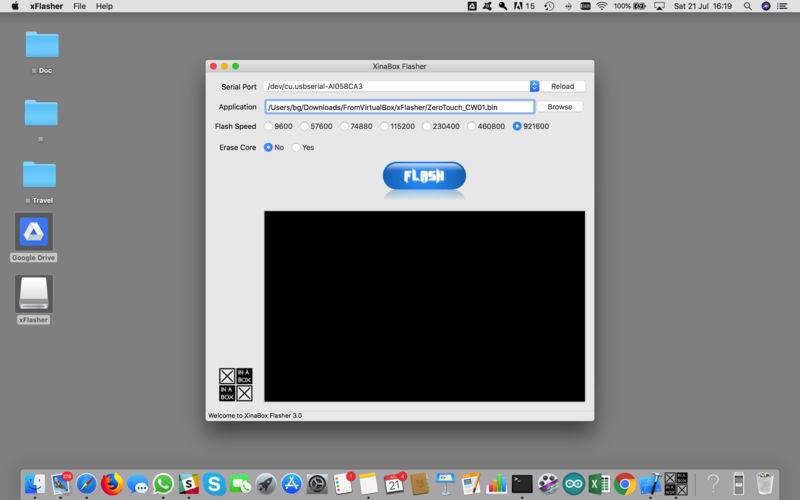The height and width of the screenshot is (500, 800).
Task: Open Keynote from the dock
Action: [x=445, y=484]
